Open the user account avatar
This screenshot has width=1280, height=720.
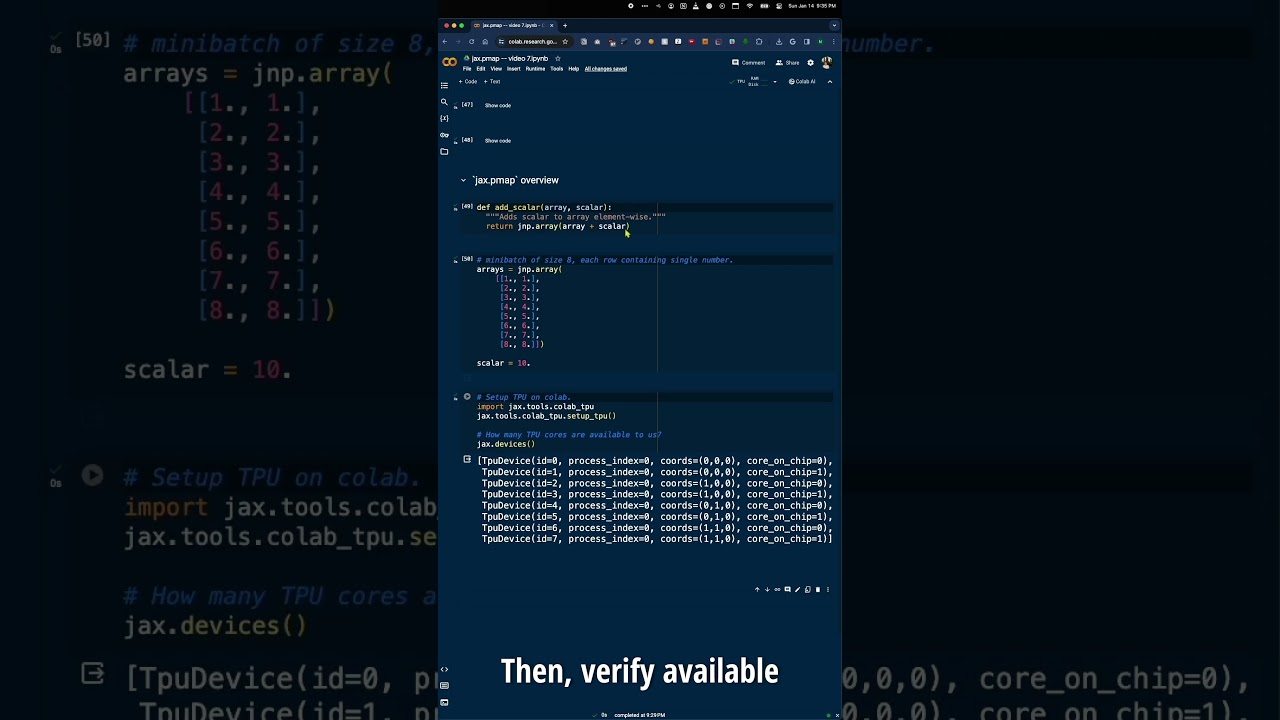click(x=826, y=62)
